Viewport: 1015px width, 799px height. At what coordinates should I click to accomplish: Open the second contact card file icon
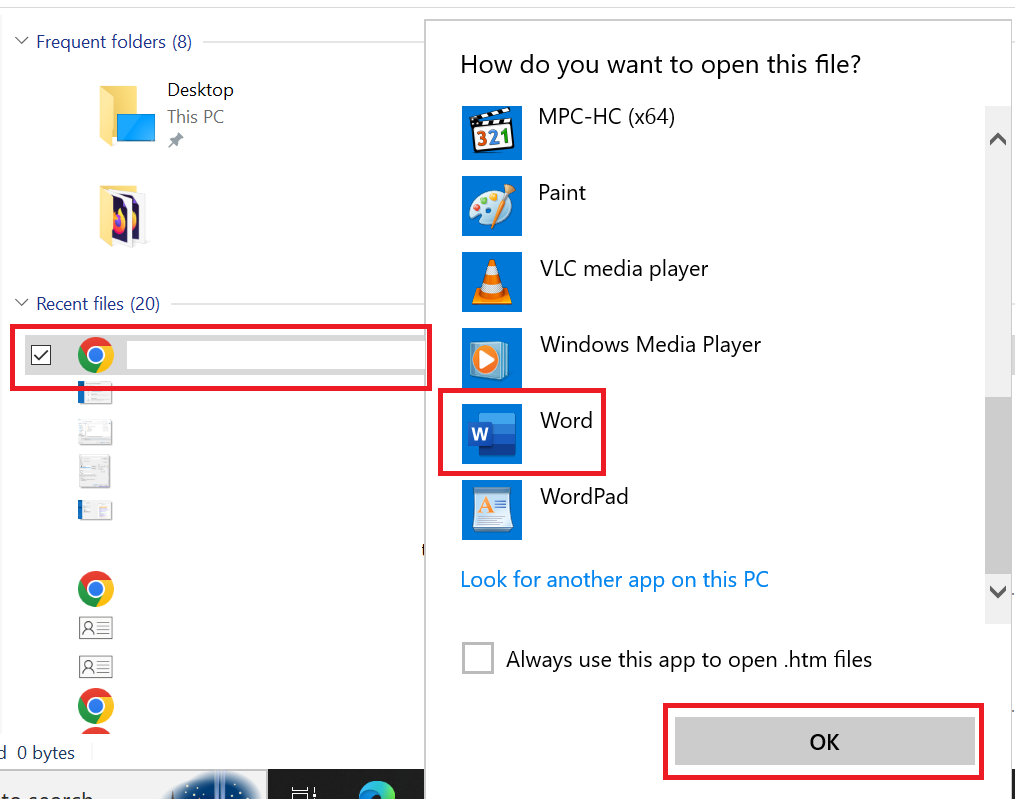pos(96,666)
